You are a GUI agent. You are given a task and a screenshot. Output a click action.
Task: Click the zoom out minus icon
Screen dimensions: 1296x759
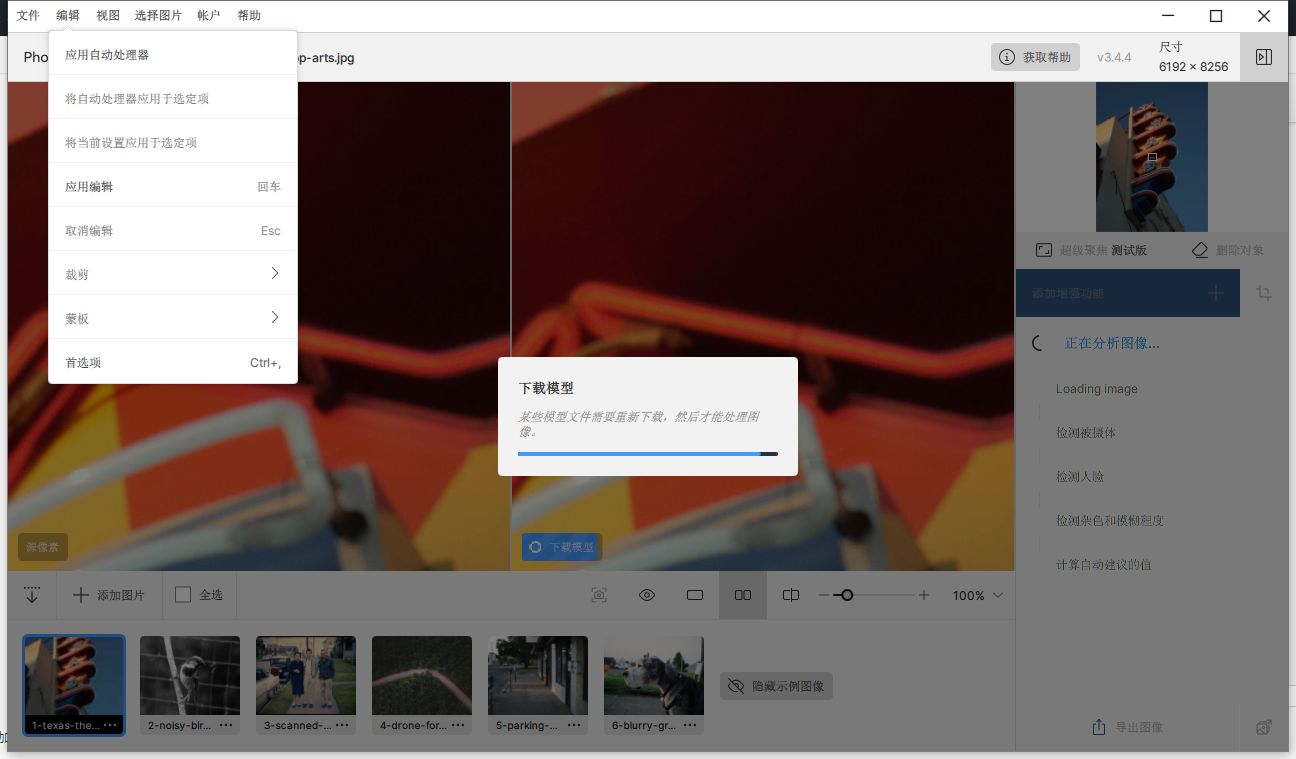tap(824, 595)
